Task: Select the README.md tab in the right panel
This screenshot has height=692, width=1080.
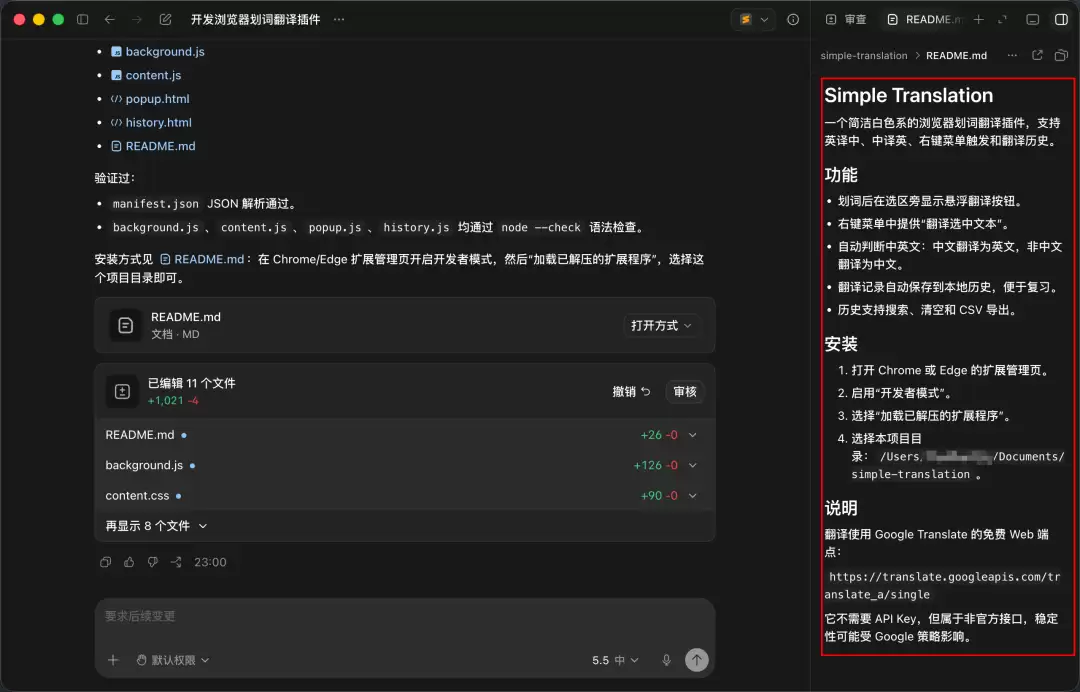Action: [924, 19]
